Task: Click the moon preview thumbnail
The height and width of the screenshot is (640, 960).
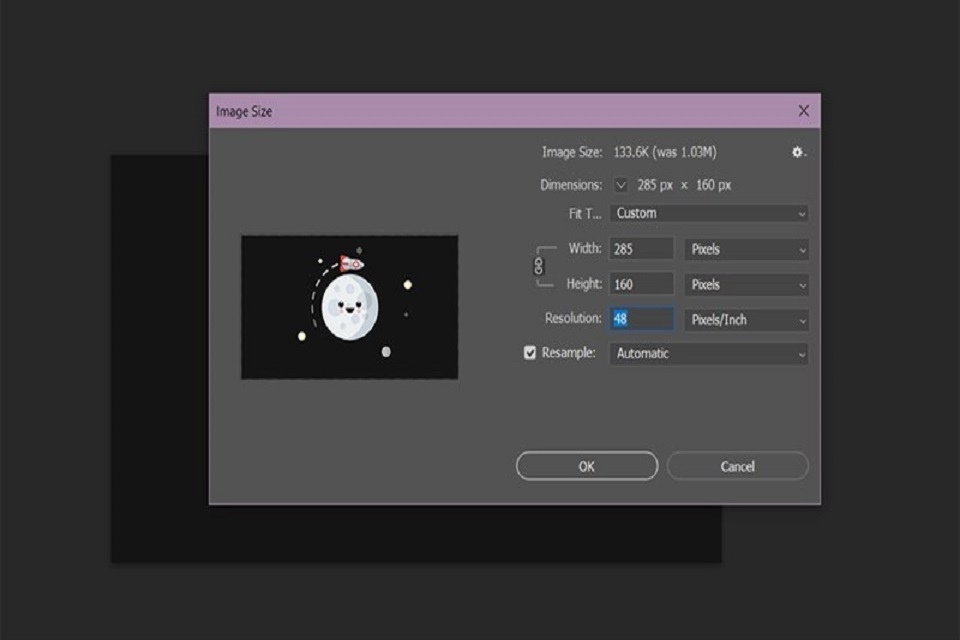Action: coord(350,307)
